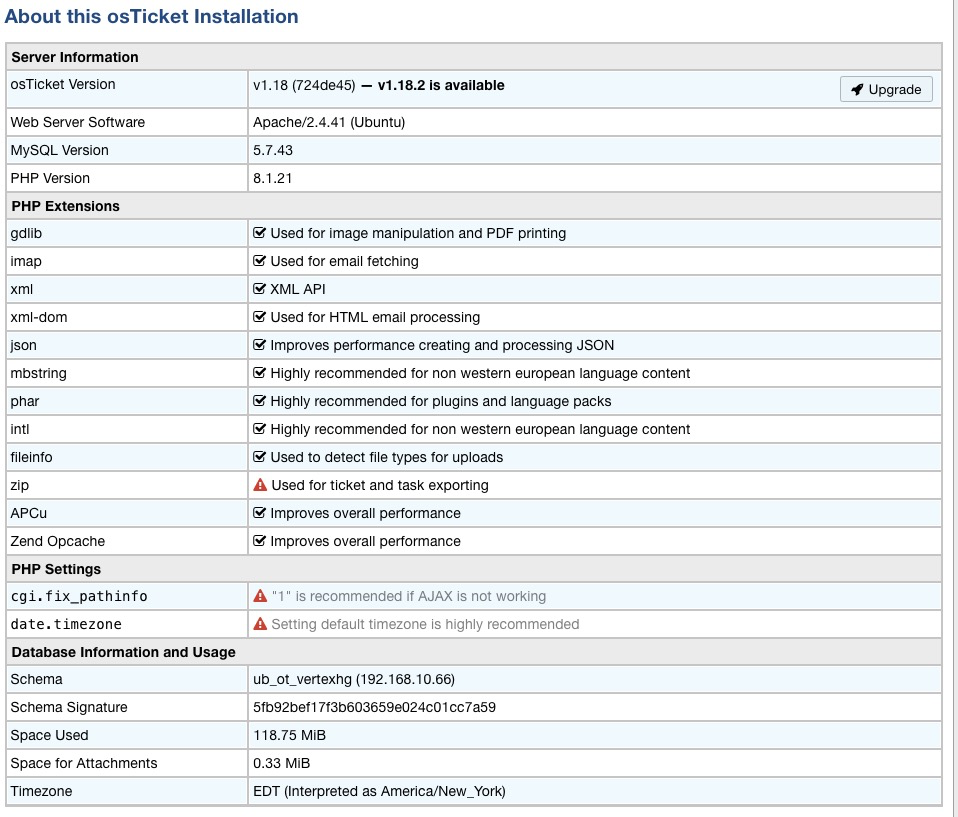The image size is (958, 817).
Task: Click the check icon in mbstring row
Action: pyautogui.click(x=260, y=373)
